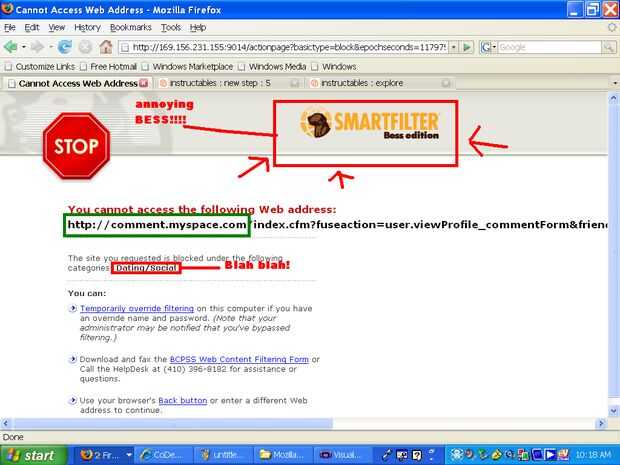
Task: Reload the page with the refresh icon
Action: (64, 47)
